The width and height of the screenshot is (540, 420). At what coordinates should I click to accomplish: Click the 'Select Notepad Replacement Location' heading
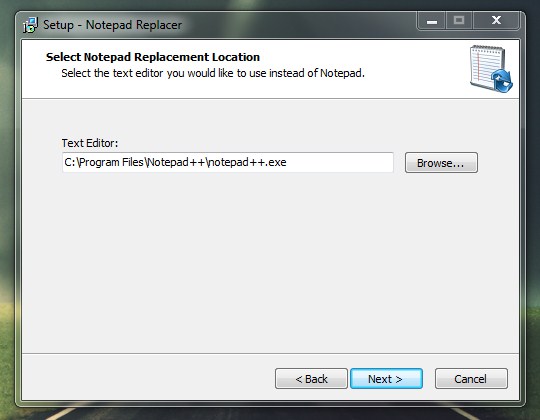[x=153, y=57]
